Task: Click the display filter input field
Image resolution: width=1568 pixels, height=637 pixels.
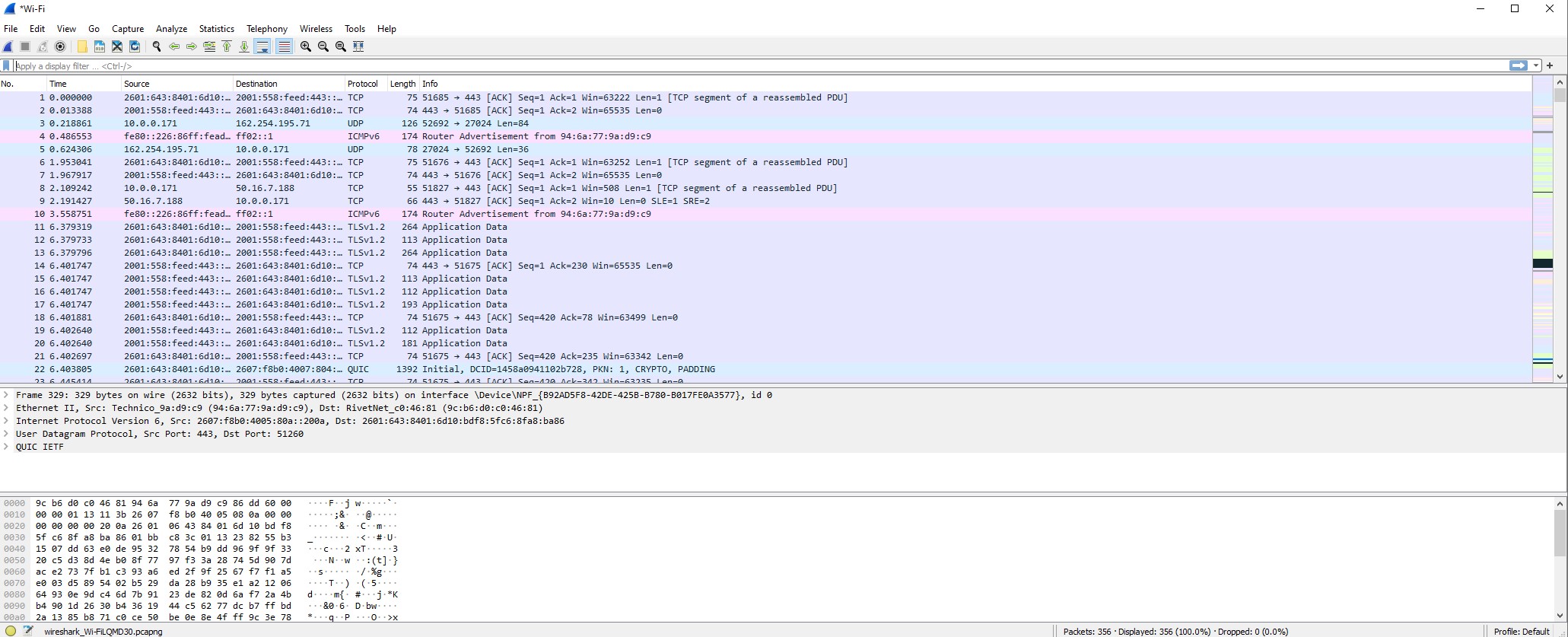Action: (761, 66)
